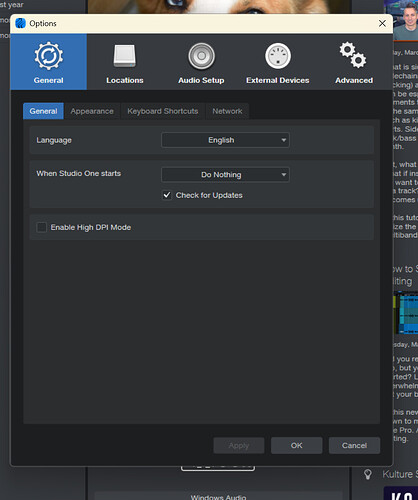Enable High DPI Mode checkbox
This screenshot has height=500, width=418.
42,227
